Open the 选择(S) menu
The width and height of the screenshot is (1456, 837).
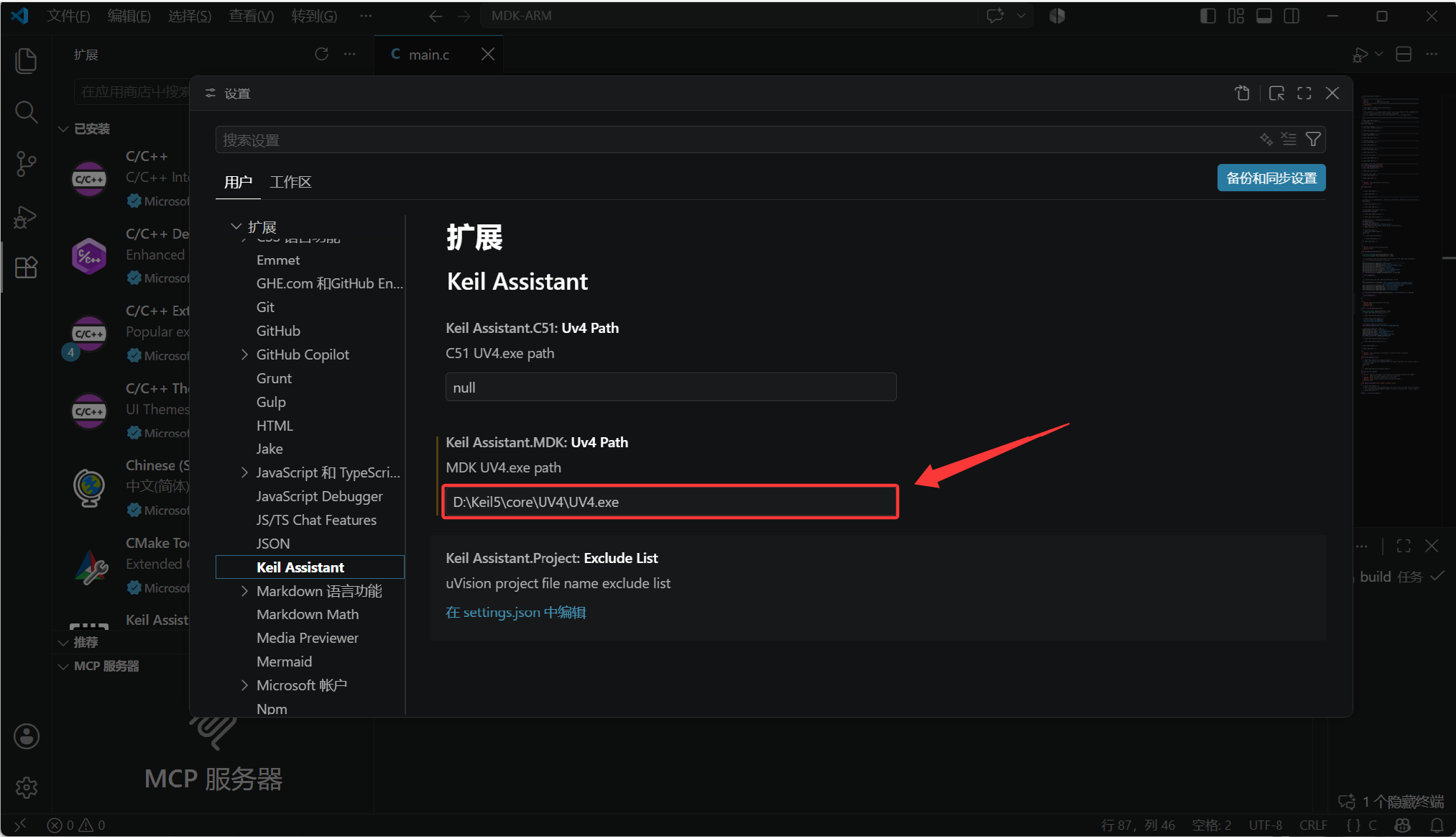190,16
